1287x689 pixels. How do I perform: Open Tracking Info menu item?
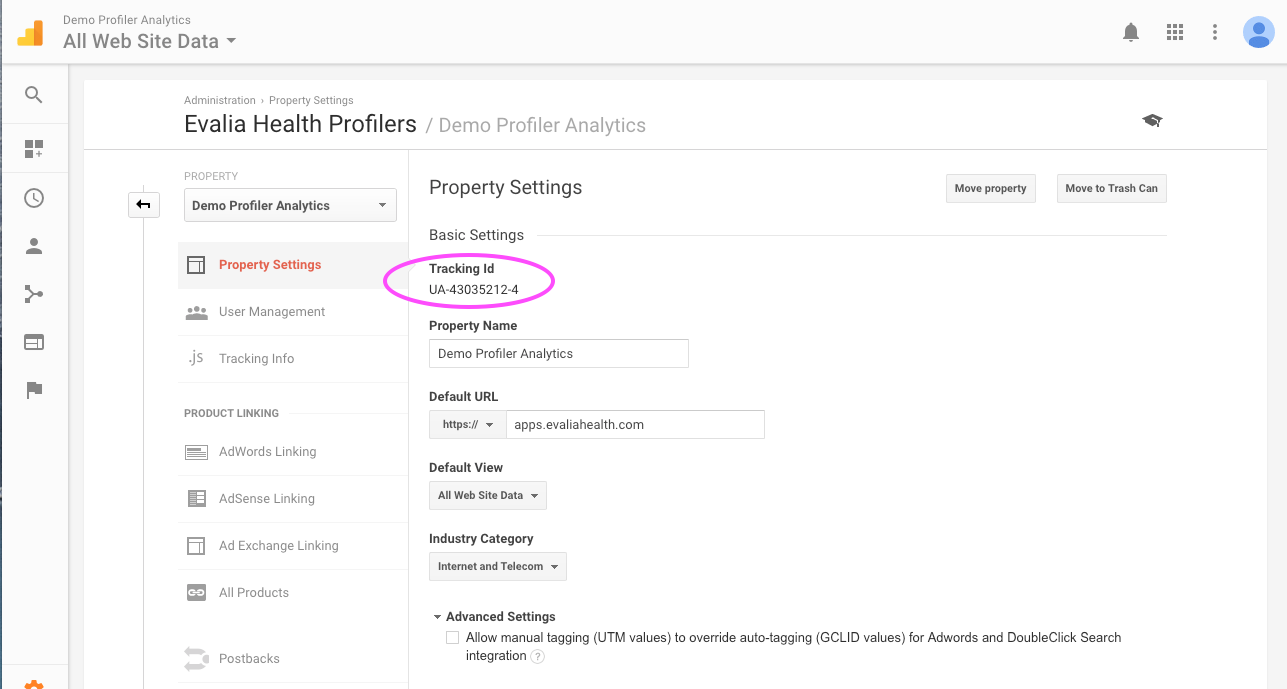coord(256,359)
